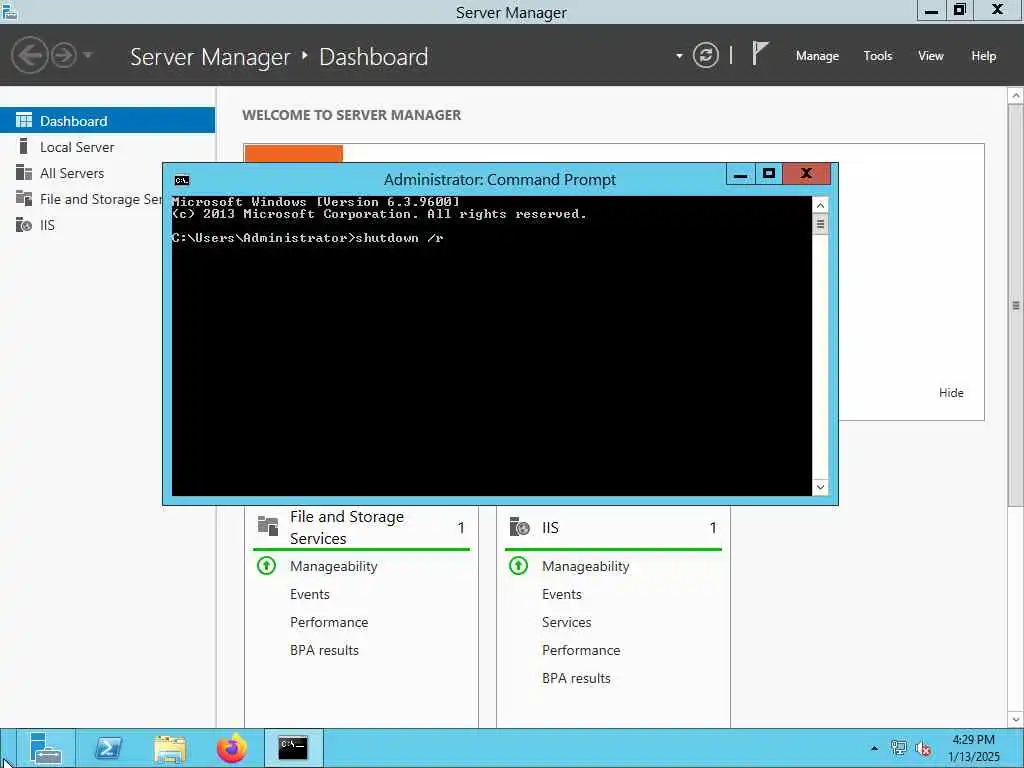Image resolution: width=1024 pixels, height=768 pixels.
Task: Open BPA results in File and Storage tile
Action: click(x=324, y=650)
